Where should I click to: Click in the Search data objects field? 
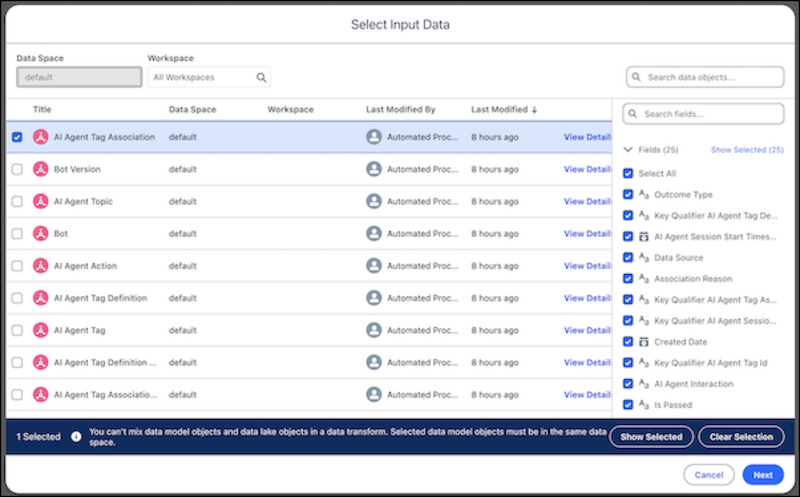(x=705, y=77)
